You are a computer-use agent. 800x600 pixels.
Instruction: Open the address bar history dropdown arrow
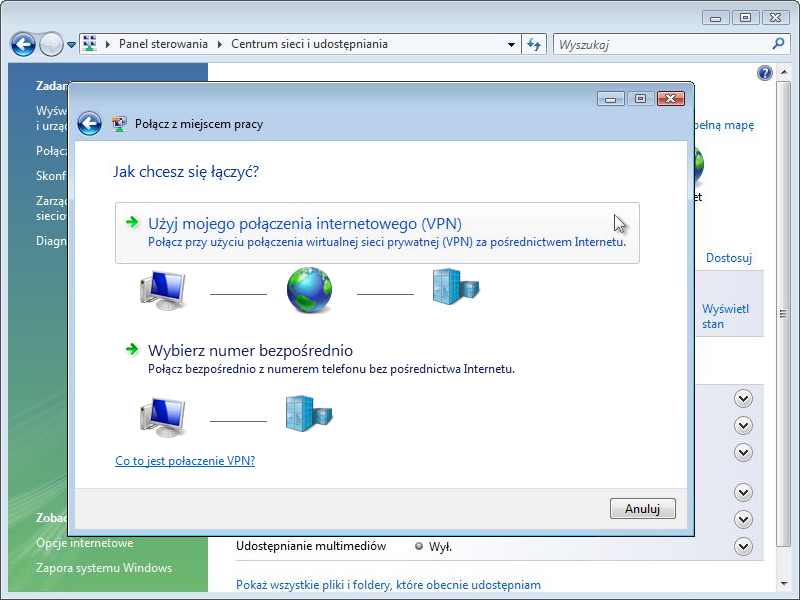click(x=511, y=44)
